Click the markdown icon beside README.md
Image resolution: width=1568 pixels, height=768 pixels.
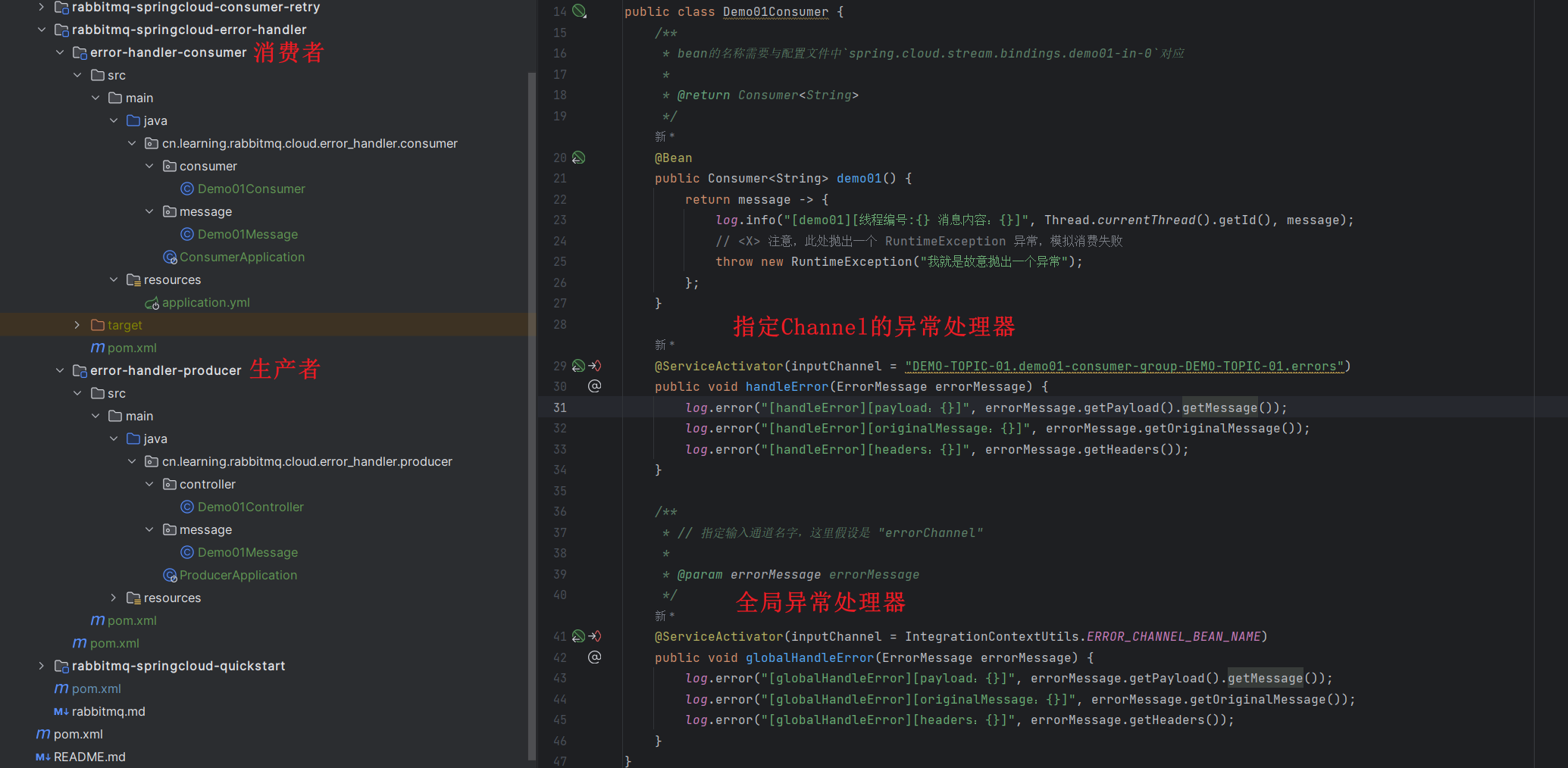43,757
